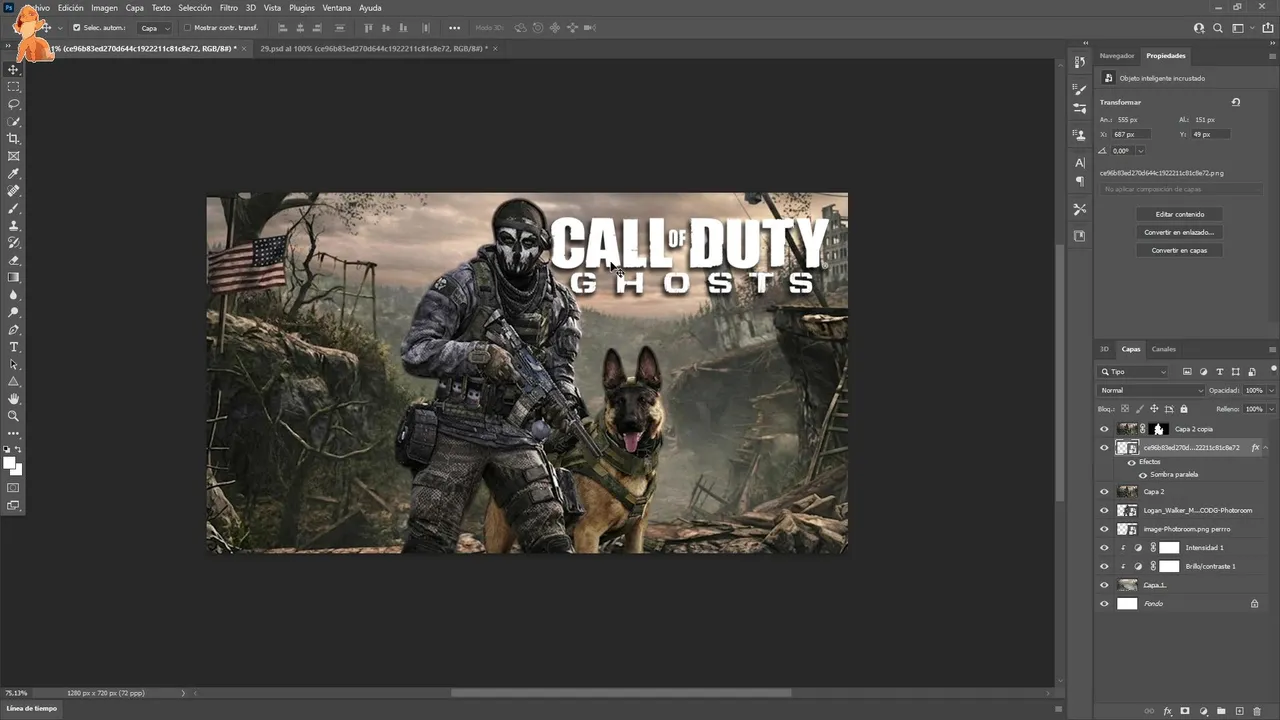Click the Convertir en capas button
Viewport: 1280px width, 720px height.
[1180, 250]
